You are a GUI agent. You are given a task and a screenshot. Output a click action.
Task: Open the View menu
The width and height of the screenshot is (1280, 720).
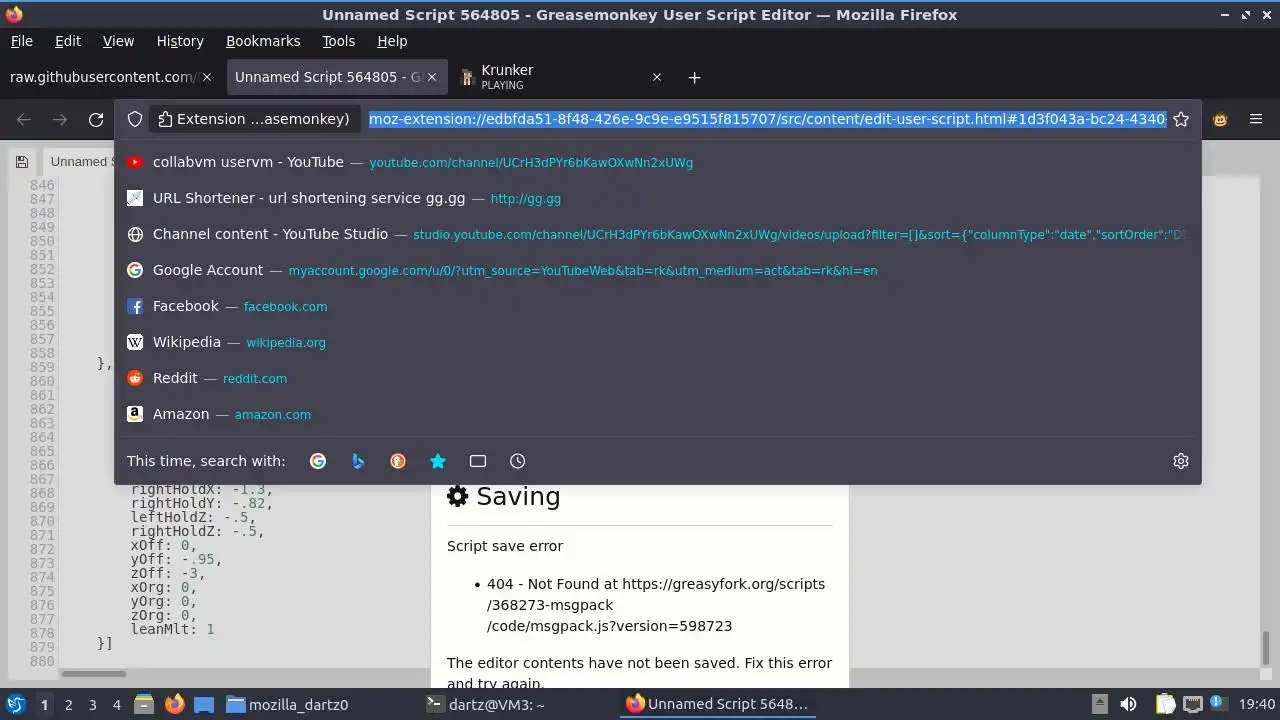[118, 41]
